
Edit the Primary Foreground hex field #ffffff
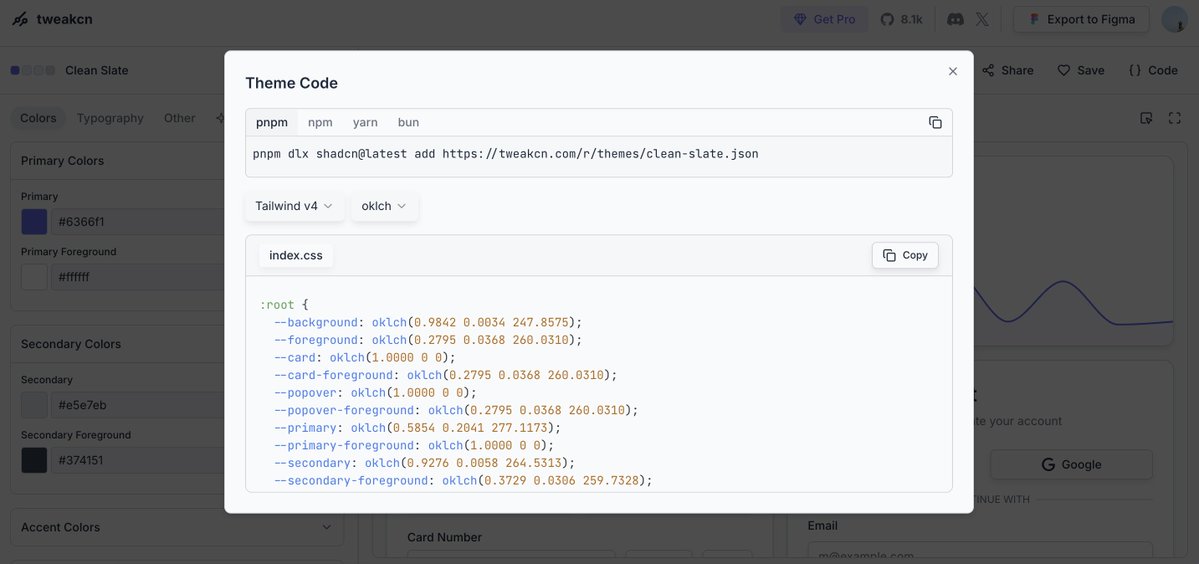138,277
